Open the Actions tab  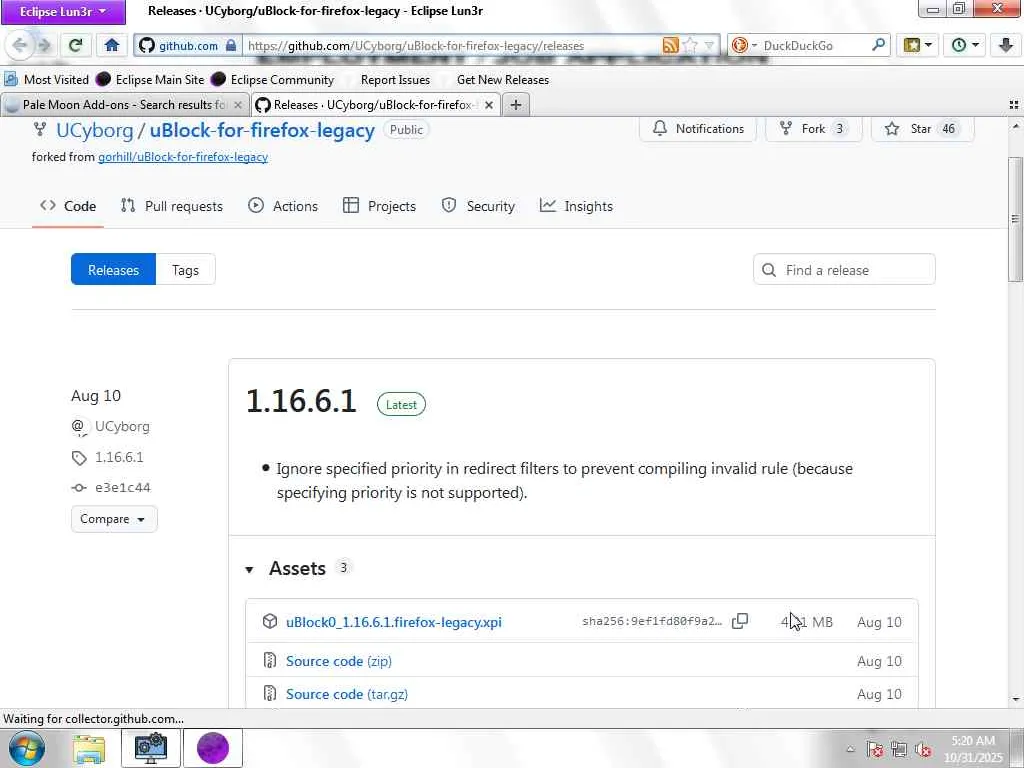click(283, 206)
